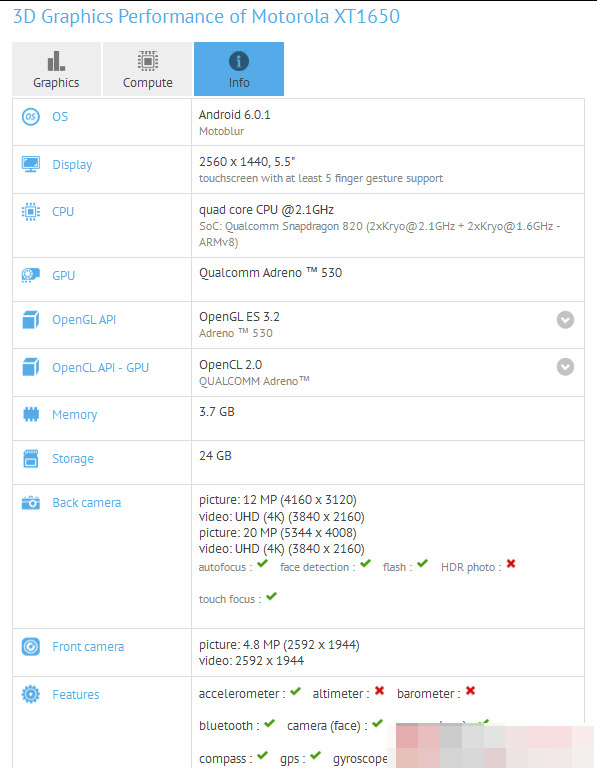Screen dimensions: 597x768
Task: Click the OpenGL API cube icon
Action: [x=30, y=319]
